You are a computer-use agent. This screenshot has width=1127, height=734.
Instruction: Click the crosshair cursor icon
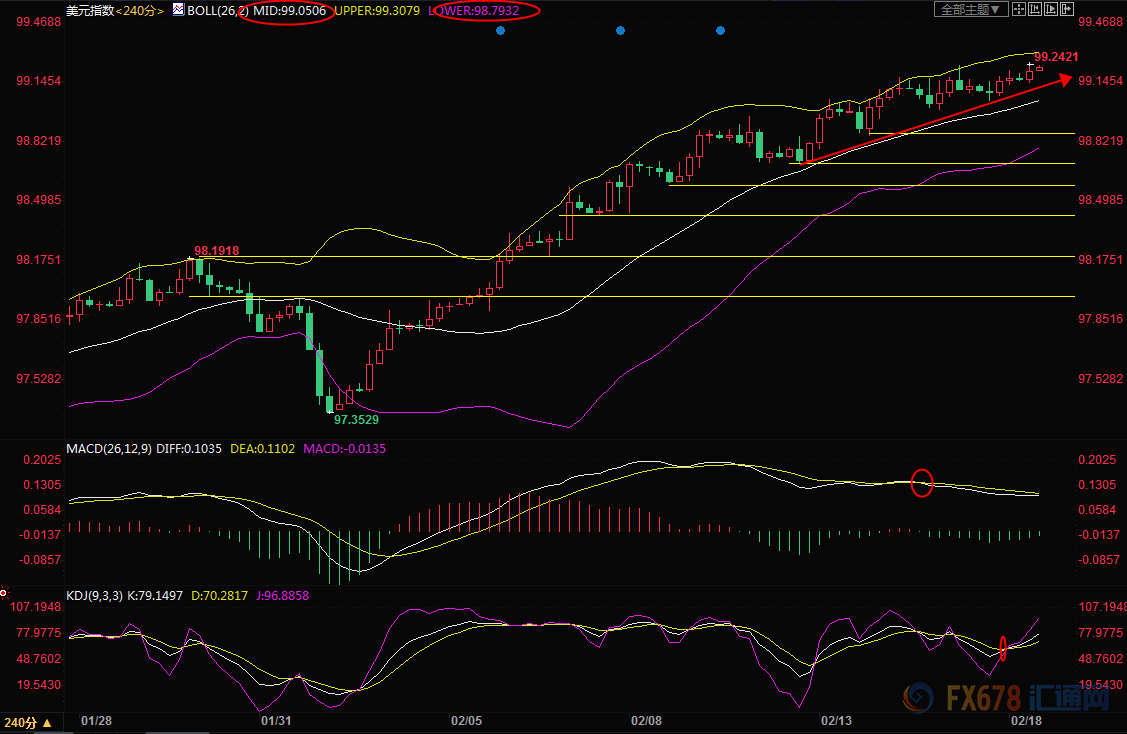1019,9
